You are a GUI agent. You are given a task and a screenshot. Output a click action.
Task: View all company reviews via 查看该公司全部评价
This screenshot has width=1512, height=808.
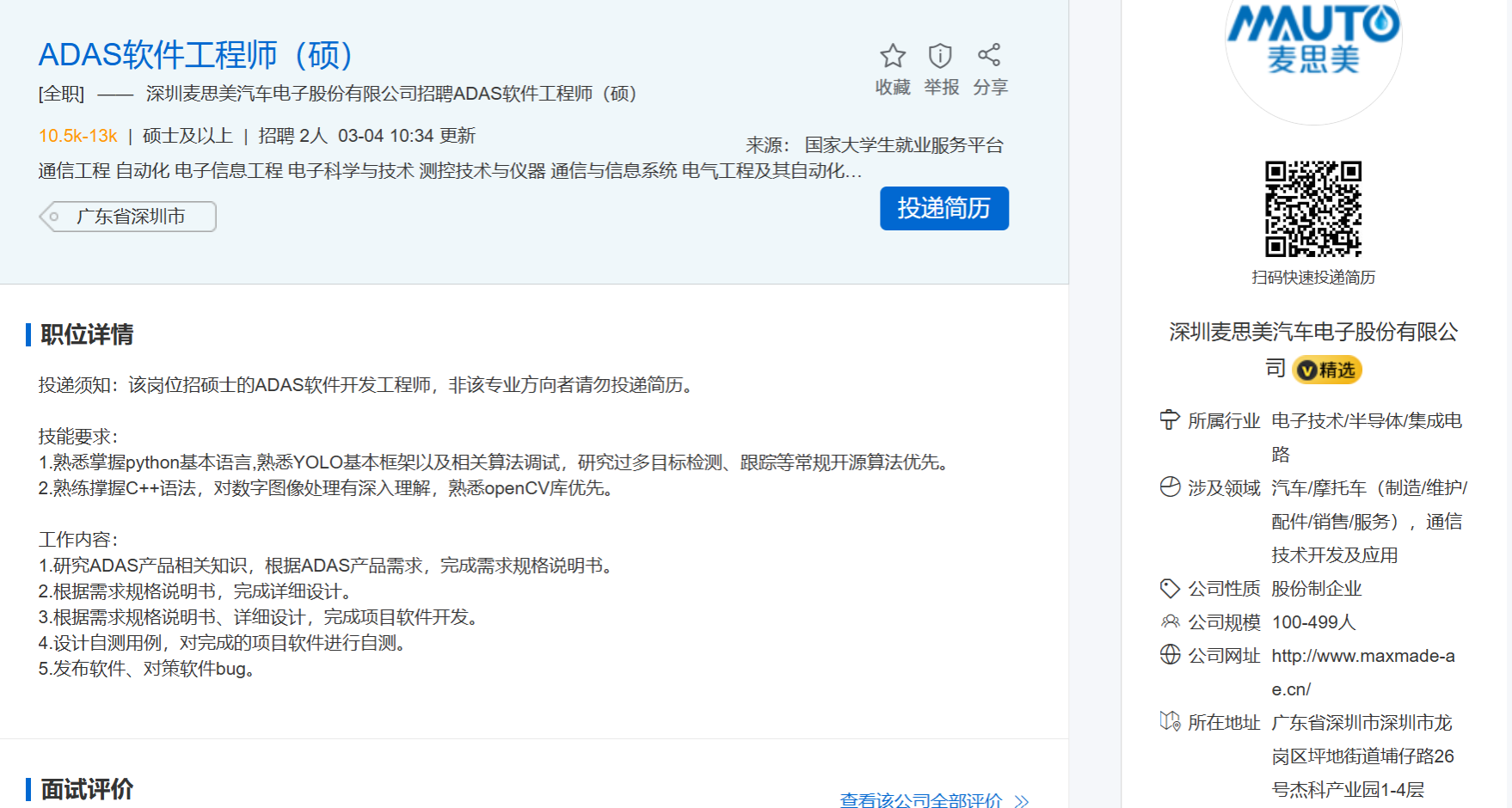[920, 800]
